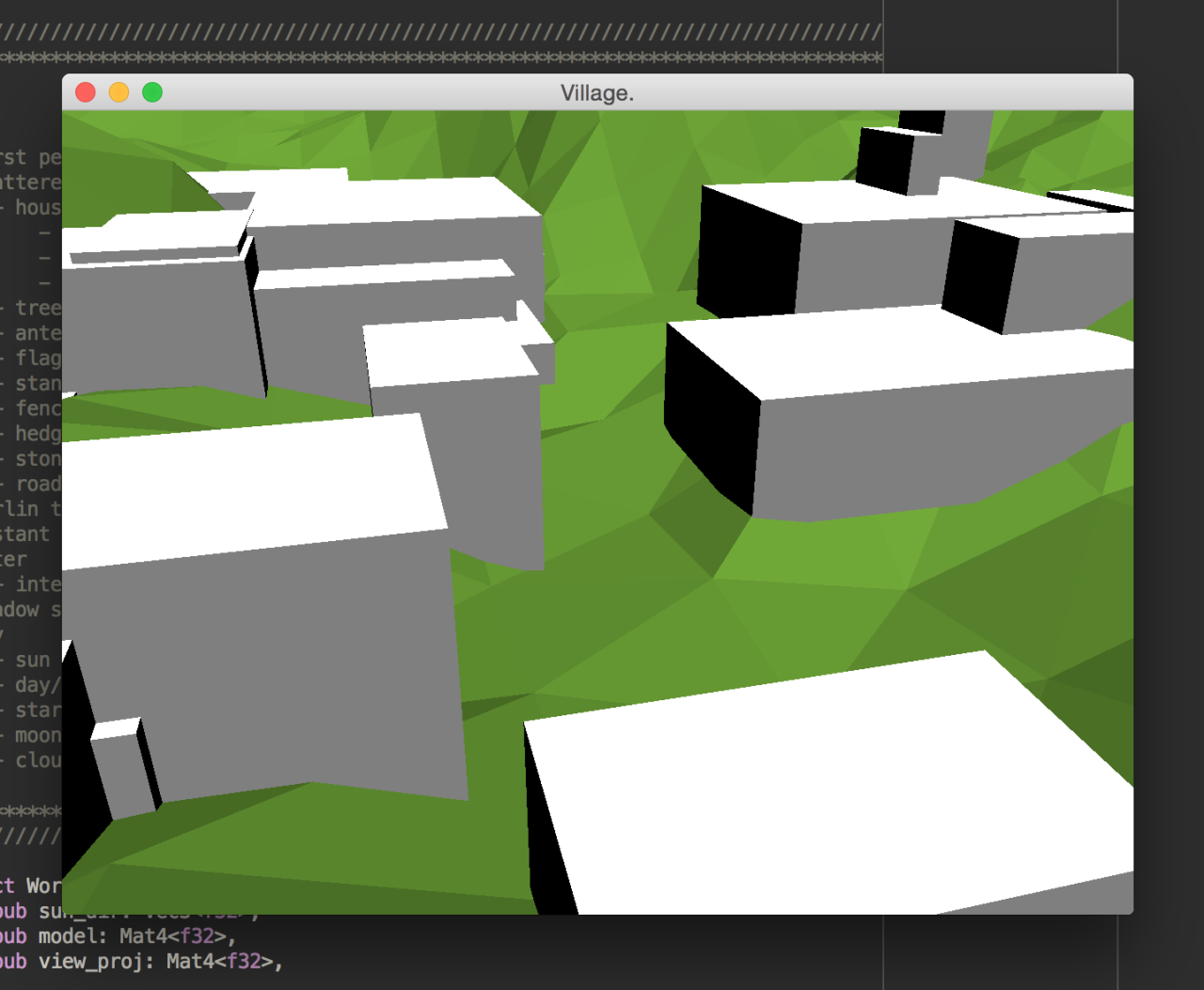Click the "fenc" comment line in editor

point(38,408)
